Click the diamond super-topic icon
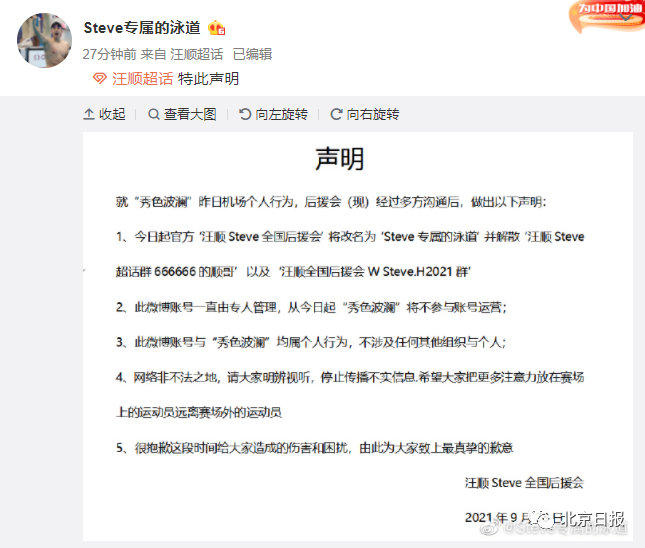The height and width of the screenshot is (548, 645). pyautogui.click(x=100, y=78)
